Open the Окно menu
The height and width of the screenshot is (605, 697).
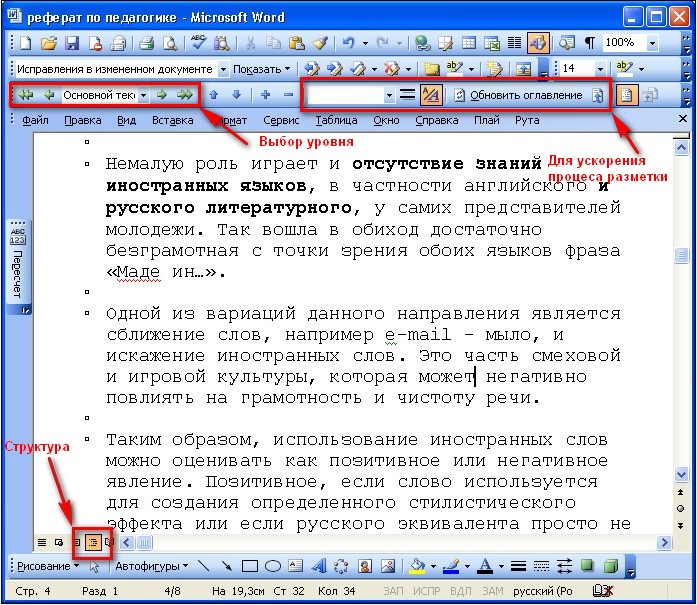(x=386, y=120)
